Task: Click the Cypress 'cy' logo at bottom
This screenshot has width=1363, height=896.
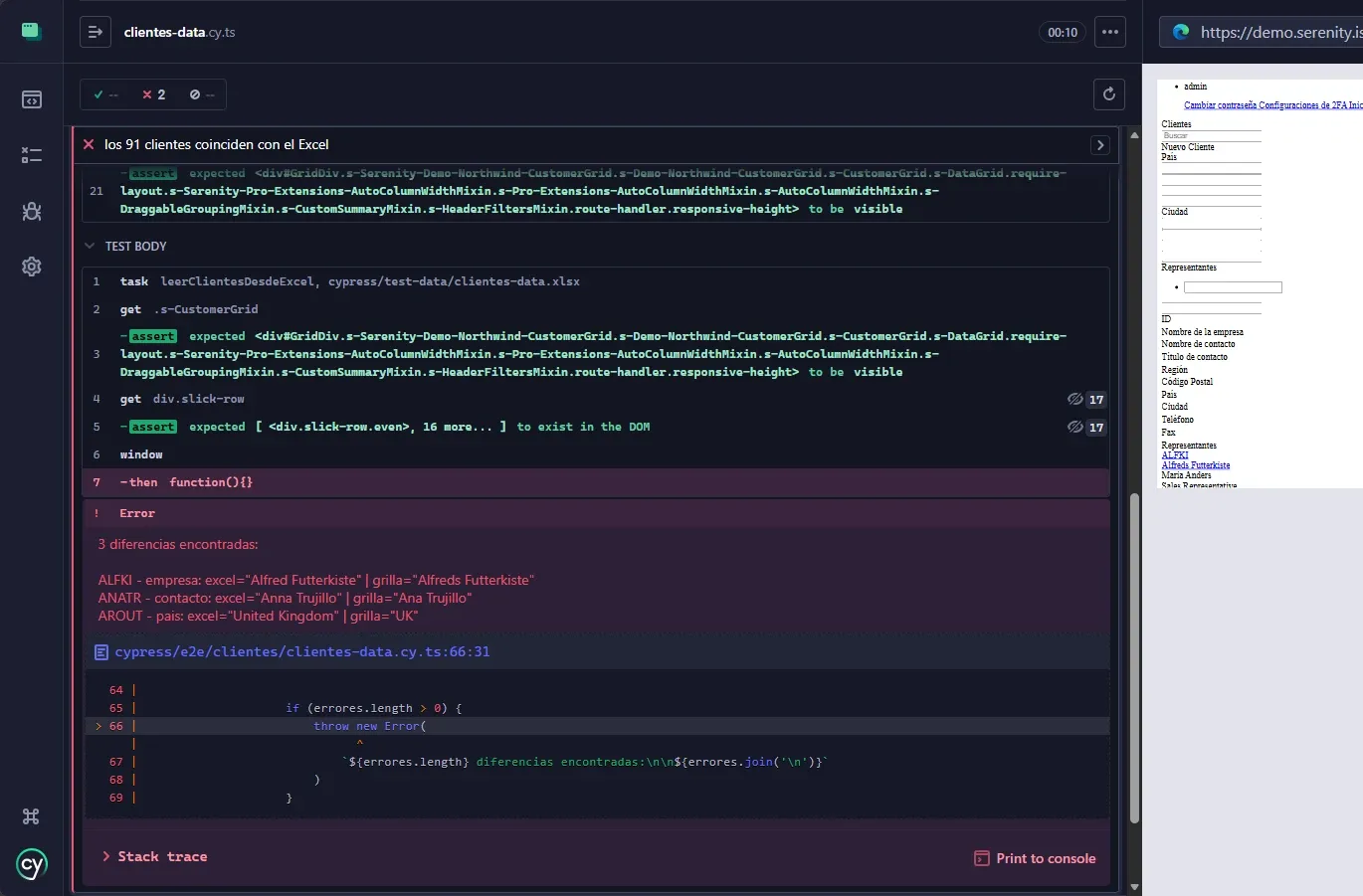Action: [32, 864]
